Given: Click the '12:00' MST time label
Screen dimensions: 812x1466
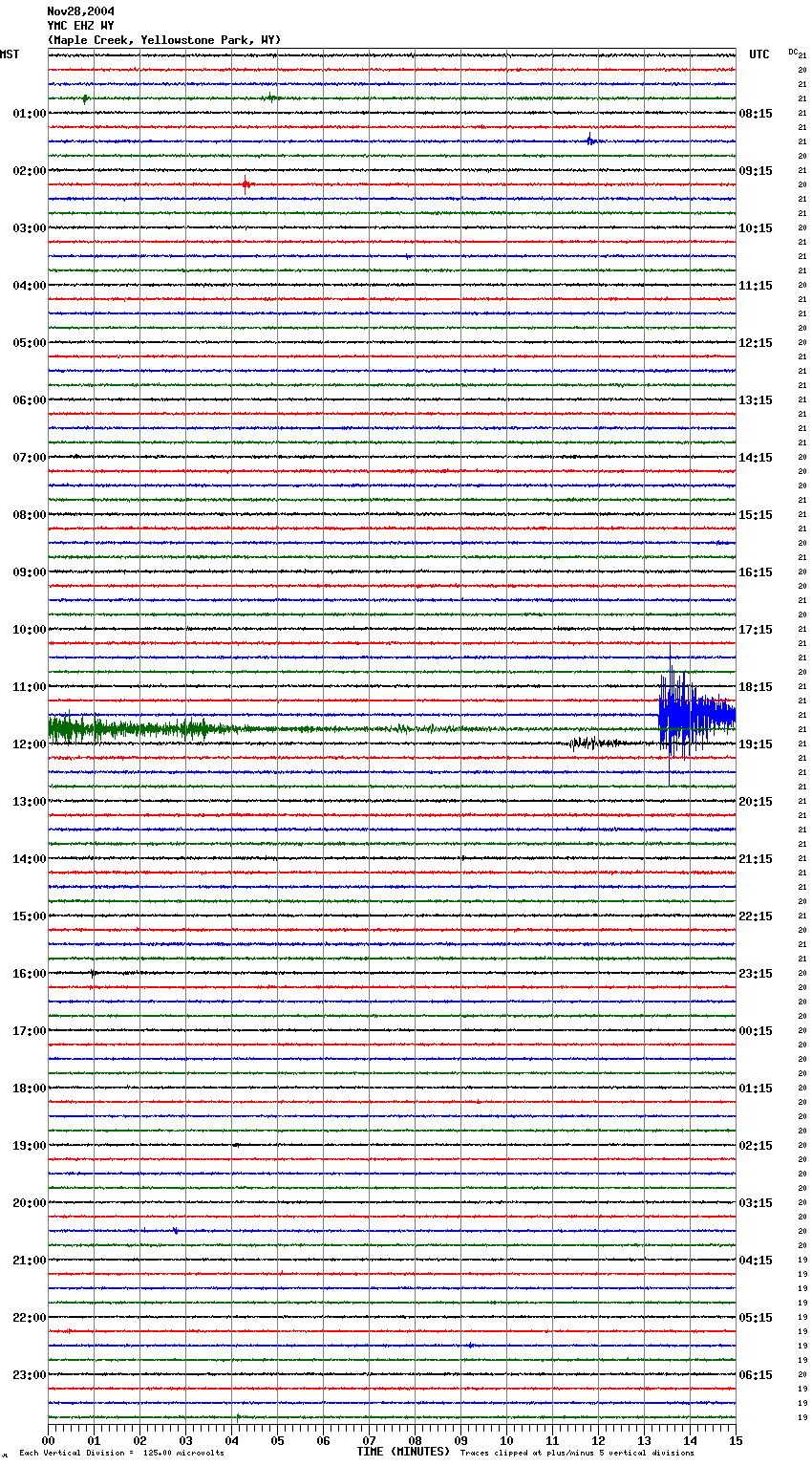Looking at the screenshot, I should 30,744.
